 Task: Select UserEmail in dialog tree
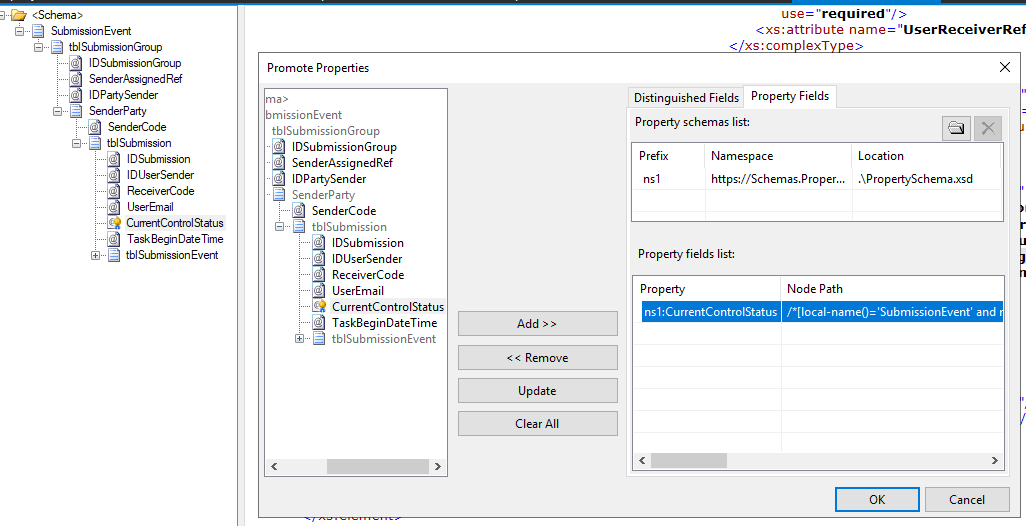pyautogui.click(x=357, y=290)
